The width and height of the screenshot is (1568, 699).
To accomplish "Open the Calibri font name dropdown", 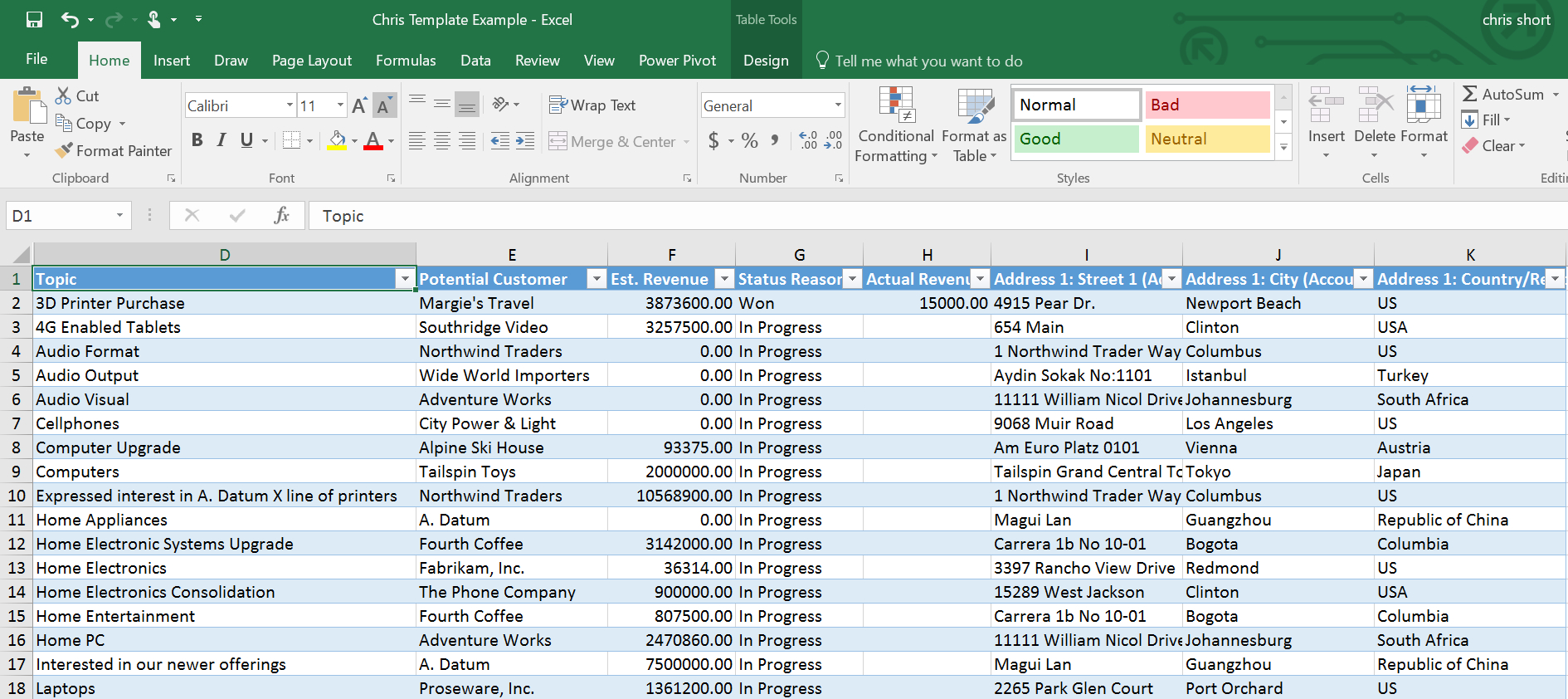I will tap(290, 105).
